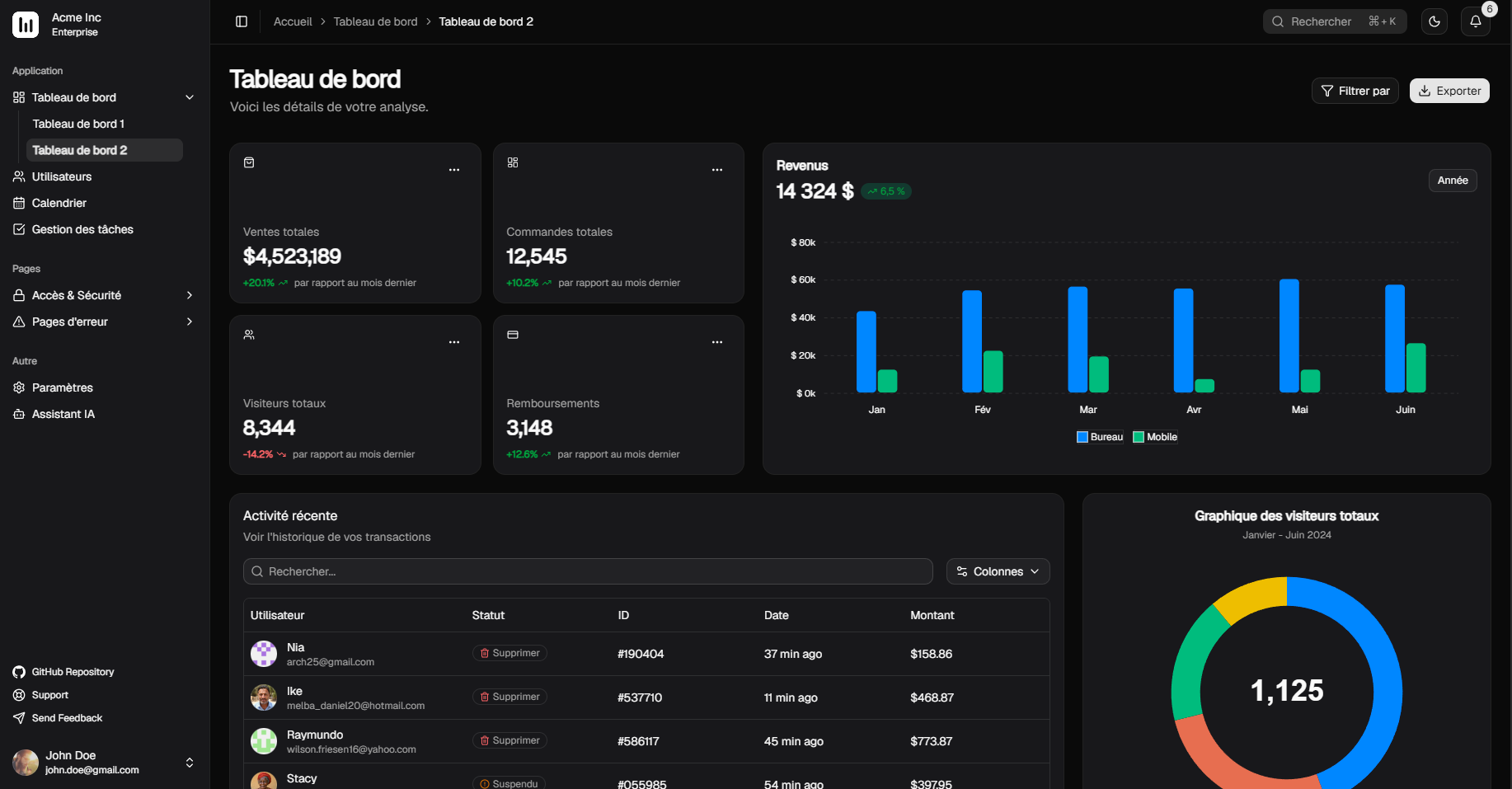Open the Acme Inc Enterprise switcher
Screen dimensions: 1512x789
(105, 25)
